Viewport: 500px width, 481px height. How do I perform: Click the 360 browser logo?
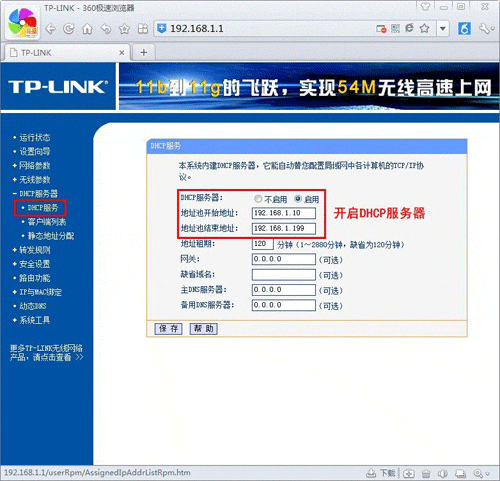[23, 23]
